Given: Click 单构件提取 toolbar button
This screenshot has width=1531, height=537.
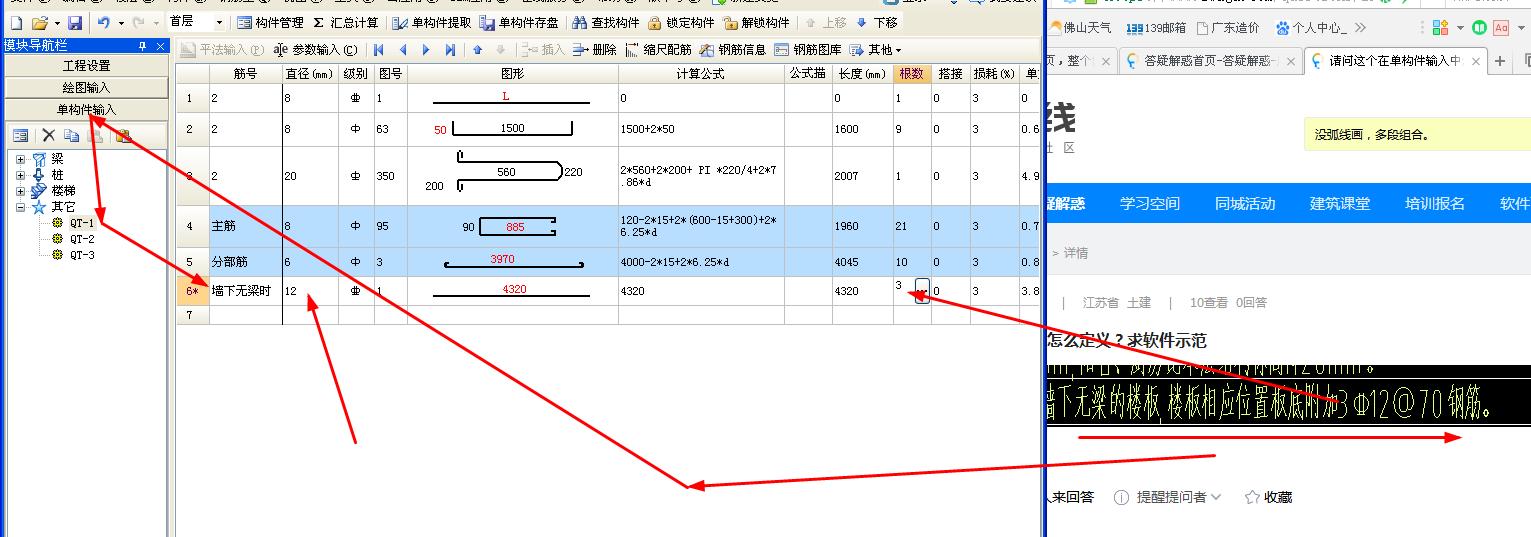Looking at the screenshot, I should click(x=432, y=22).
